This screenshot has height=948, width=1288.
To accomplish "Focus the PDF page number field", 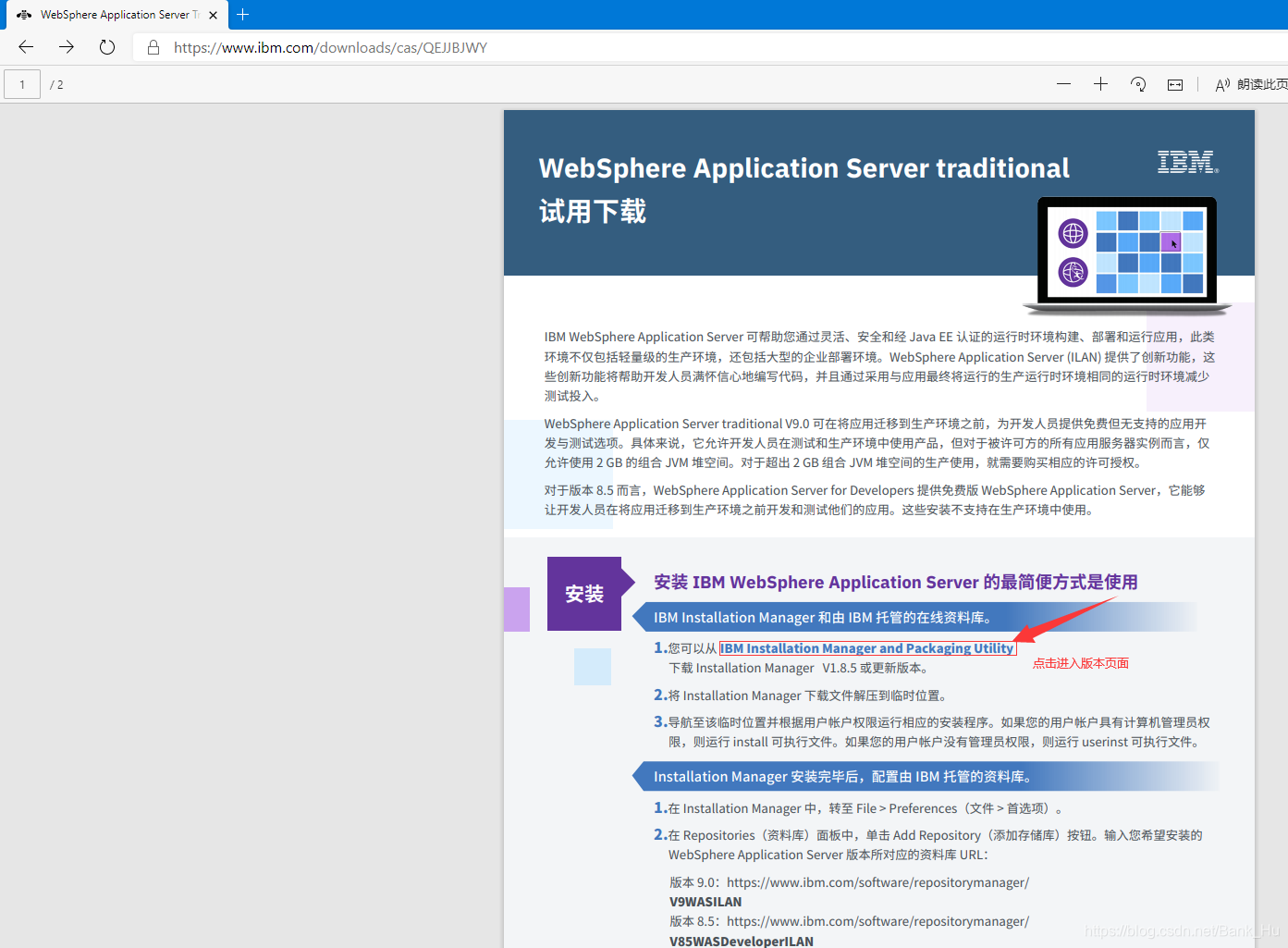I will (22, 84).
